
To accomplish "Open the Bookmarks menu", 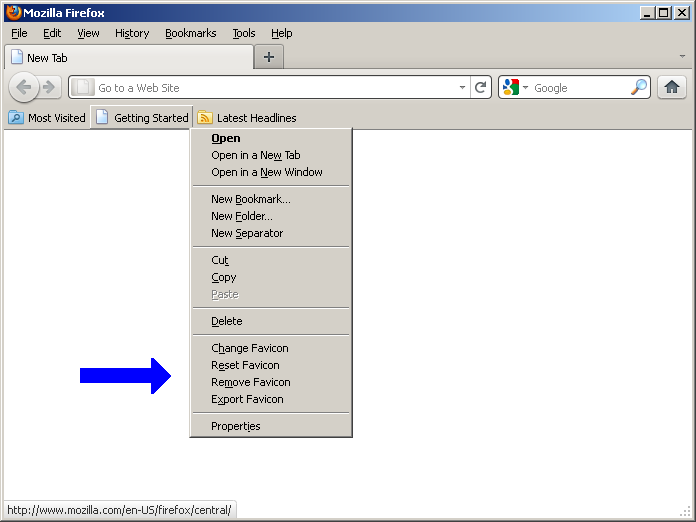I will click(x=191, y=33).
